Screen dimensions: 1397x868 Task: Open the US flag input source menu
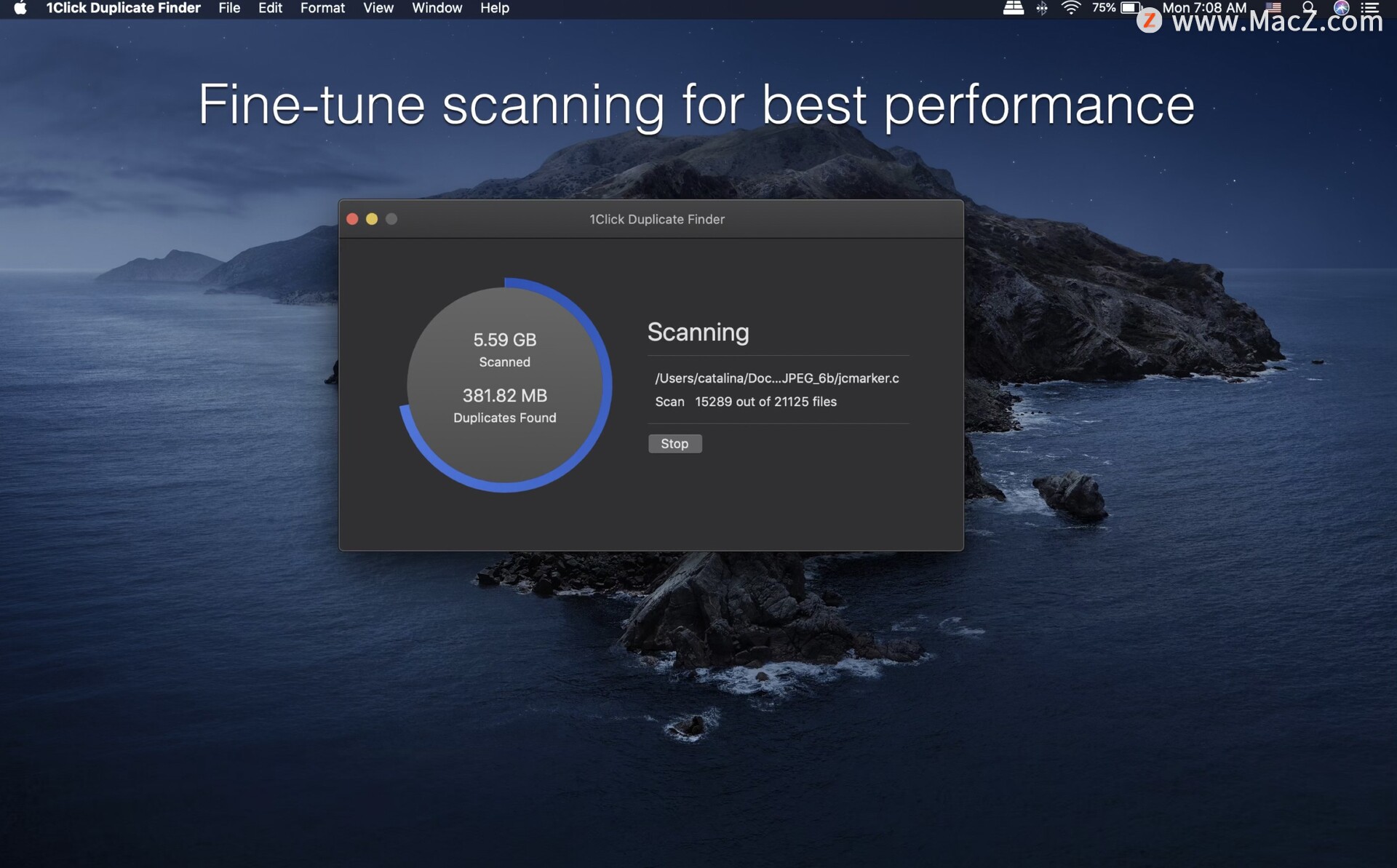1273,7
